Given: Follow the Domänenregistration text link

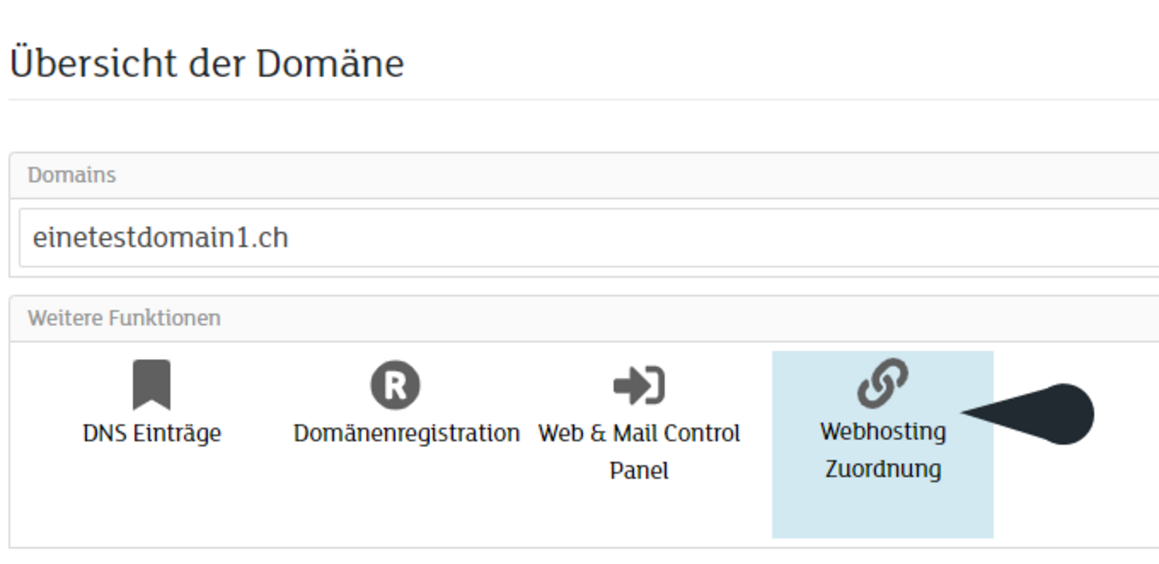Looking at the screenshot, I should (x=407, y=433).
